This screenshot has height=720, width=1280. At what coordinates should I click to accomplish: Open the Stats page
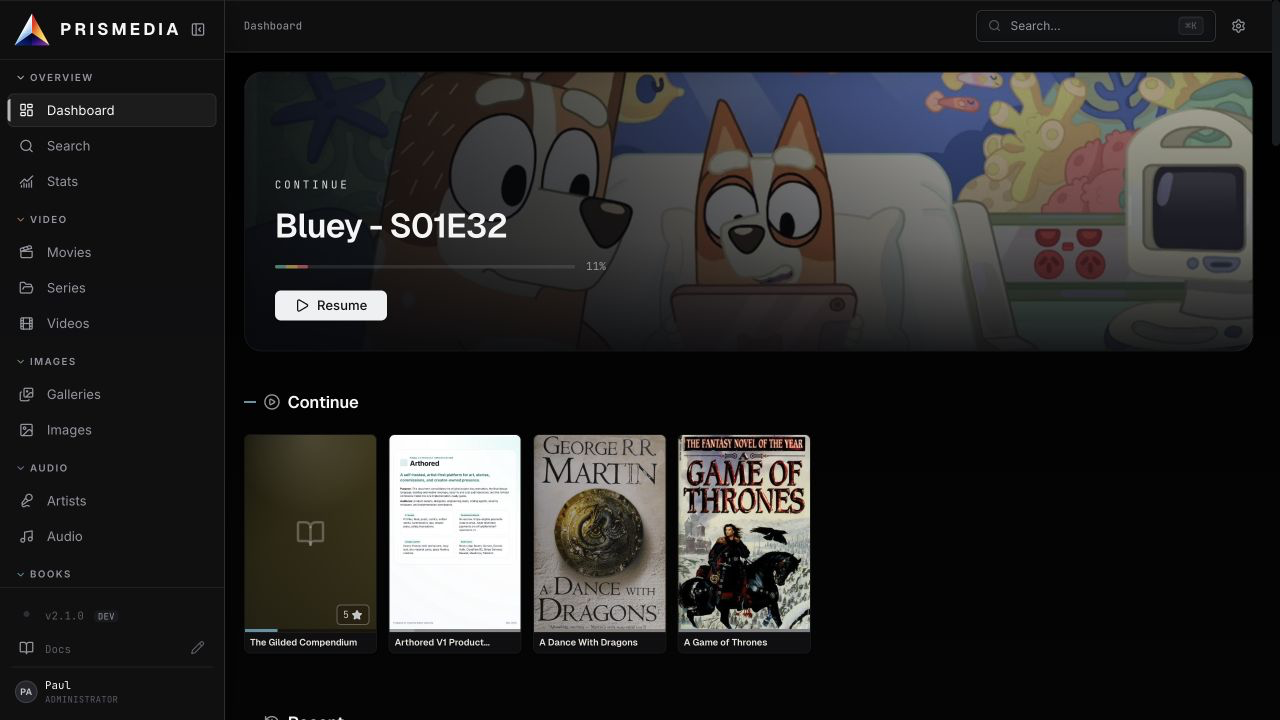click(112, 181)
